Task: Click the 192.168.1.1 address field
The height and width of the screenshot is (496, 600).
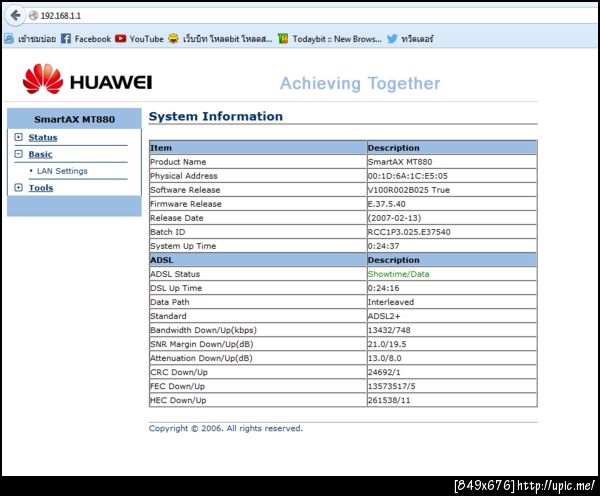Action: coord(61,16)
